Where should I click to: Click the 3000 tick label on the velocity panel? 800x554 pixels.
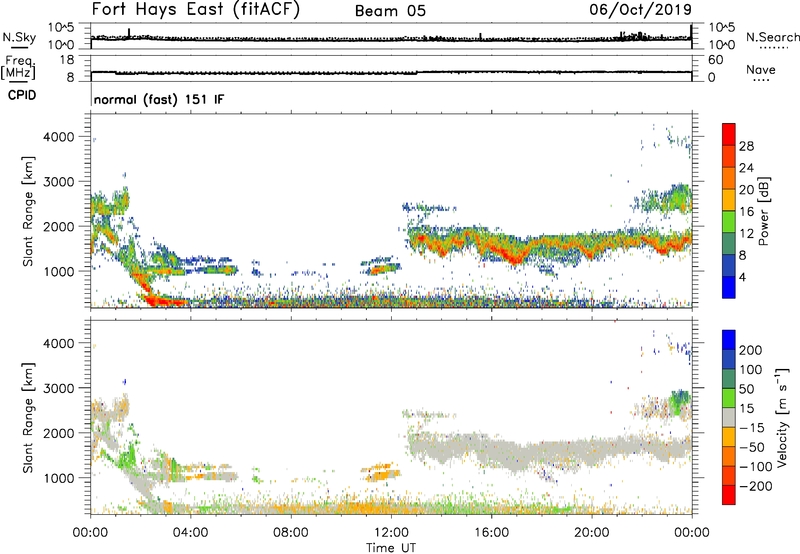(x=58, y=388)
